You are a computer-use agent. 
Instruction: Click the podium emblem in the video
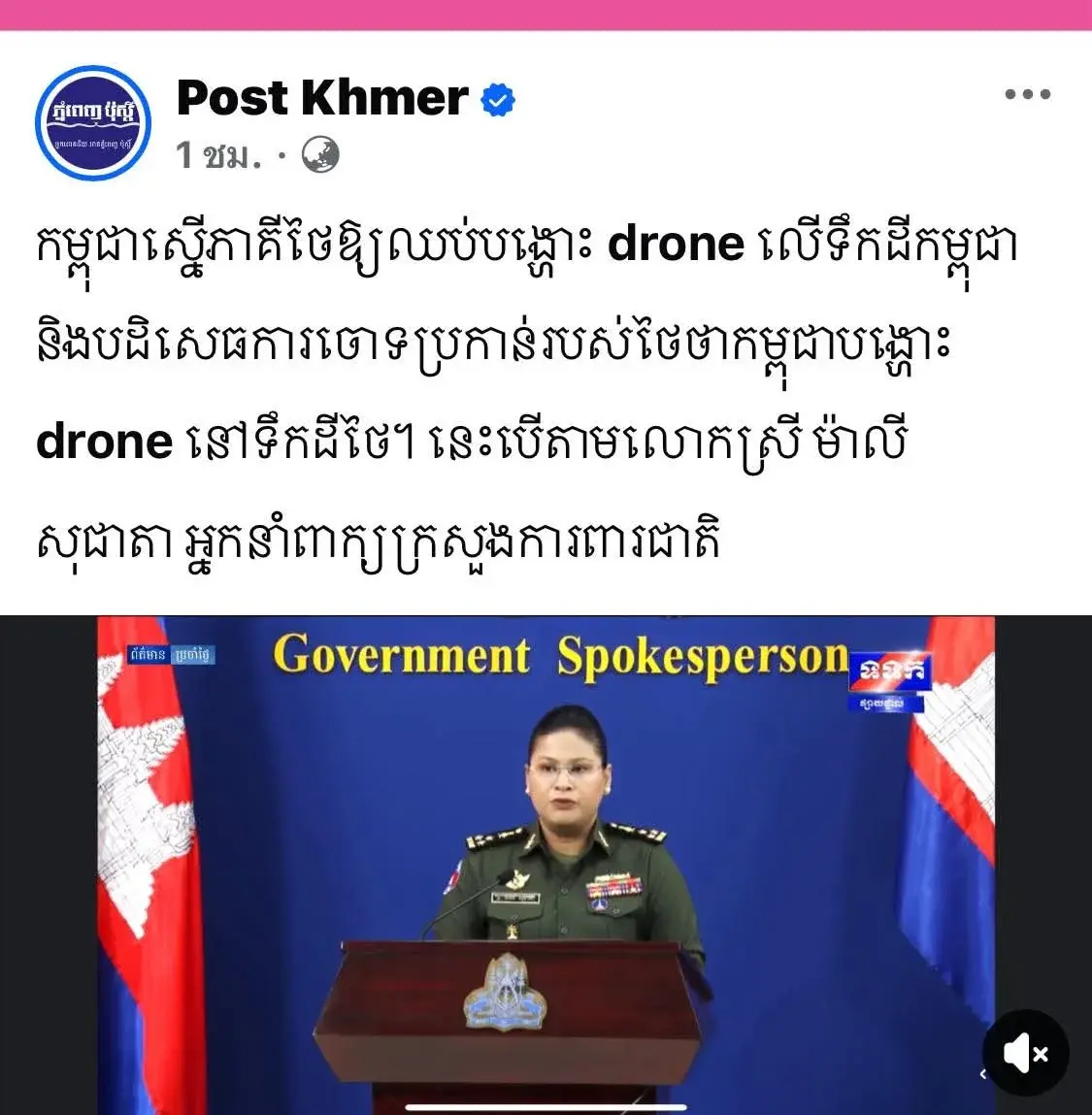pyautogui.click(x=505, y=992)
